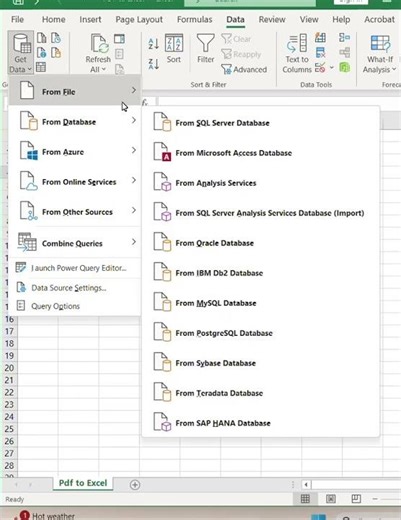Choose From IBM Db2 Database
401x520 pixels.
click(x=261, y=273)
